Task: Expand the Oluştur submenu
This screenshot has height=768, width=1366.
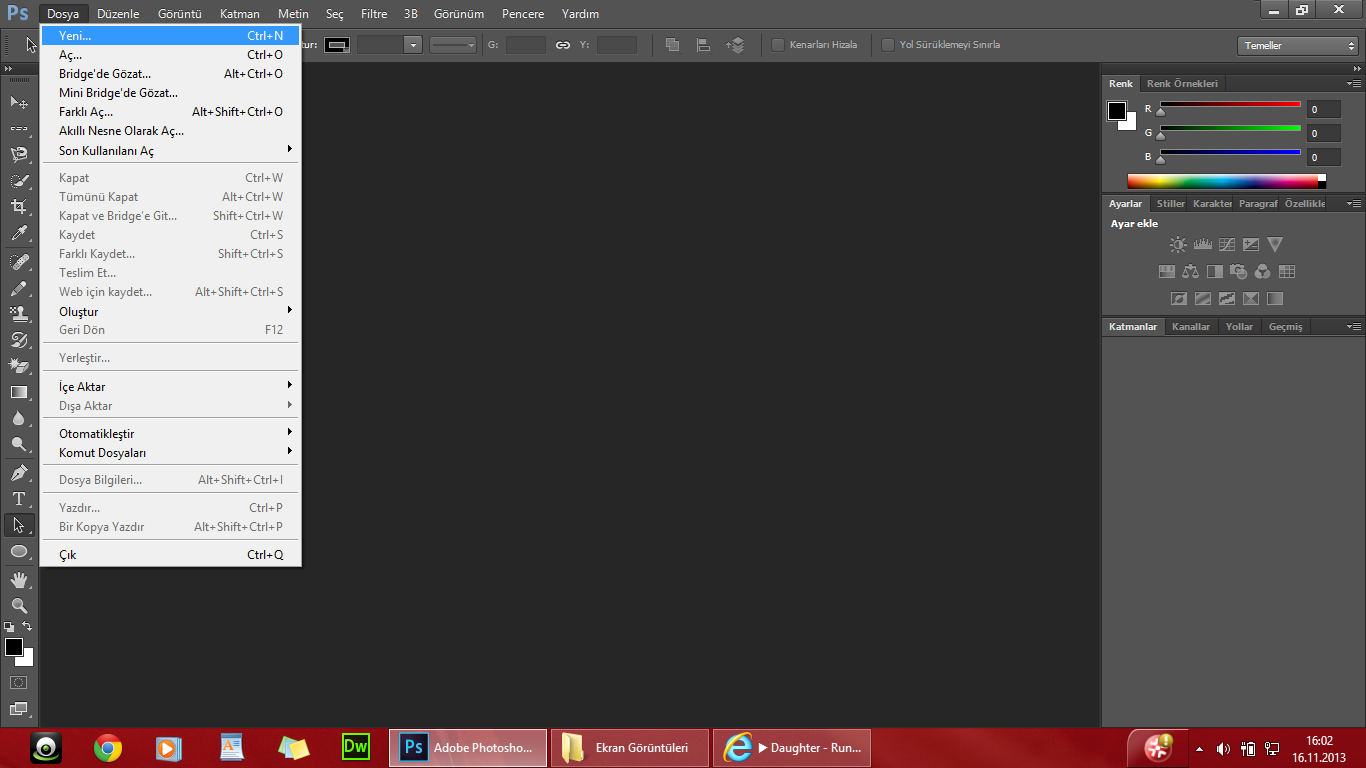Action: (x=170, y=311)
